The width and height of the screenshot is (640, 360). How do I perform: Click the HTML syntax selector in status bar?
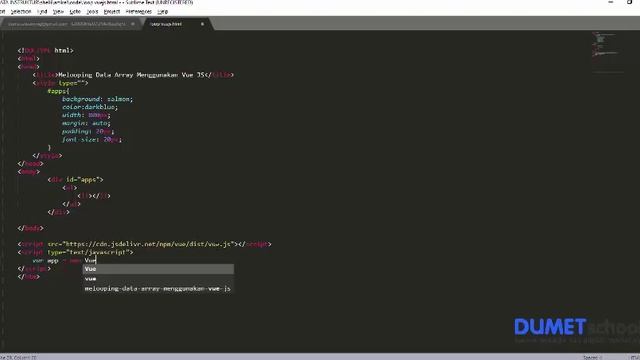tap(635, 357)
